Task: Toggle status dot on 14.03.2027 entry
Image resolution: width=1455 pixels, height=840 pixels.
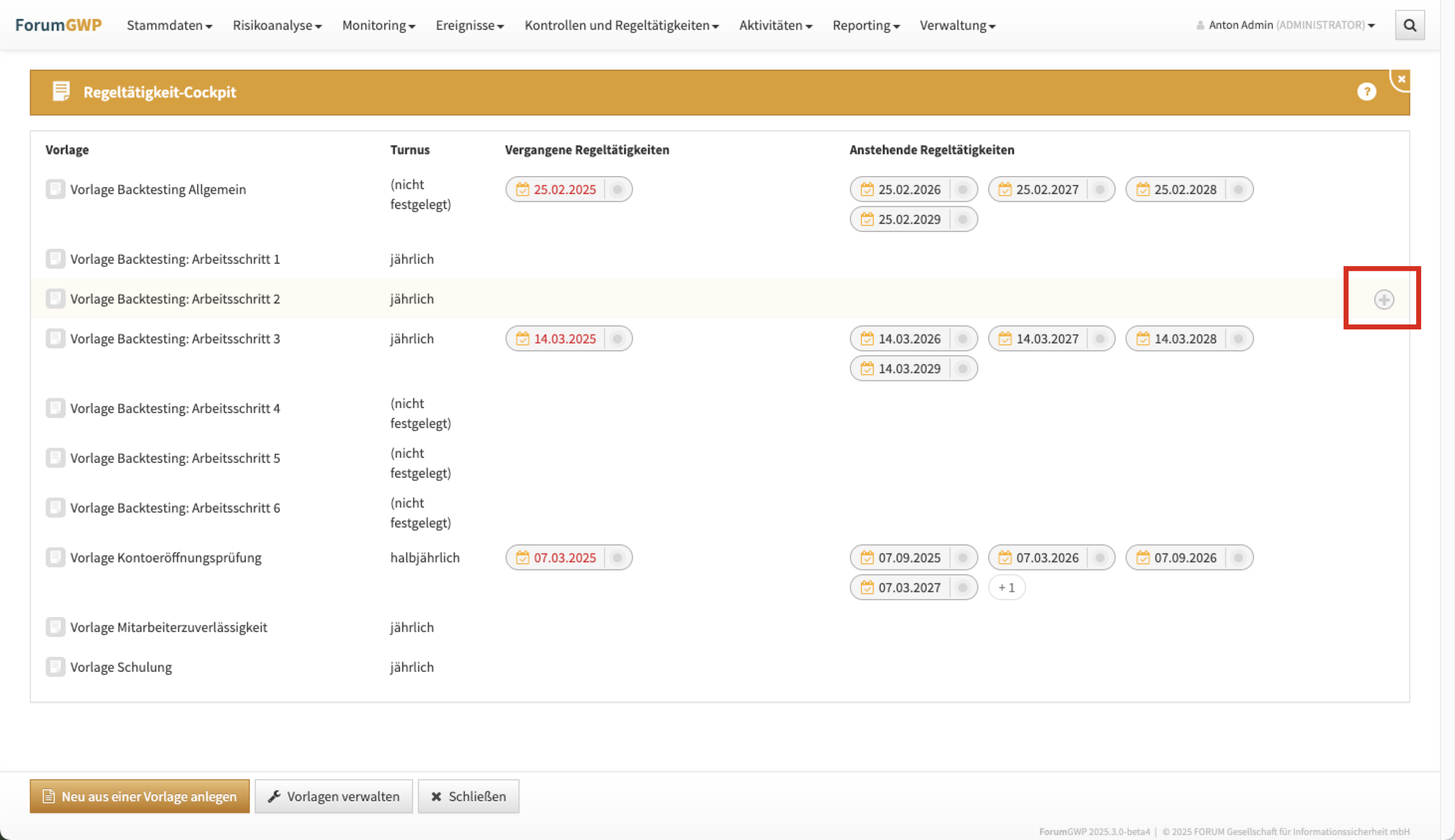Action: pyautogui.click(x=1100, y=339)
